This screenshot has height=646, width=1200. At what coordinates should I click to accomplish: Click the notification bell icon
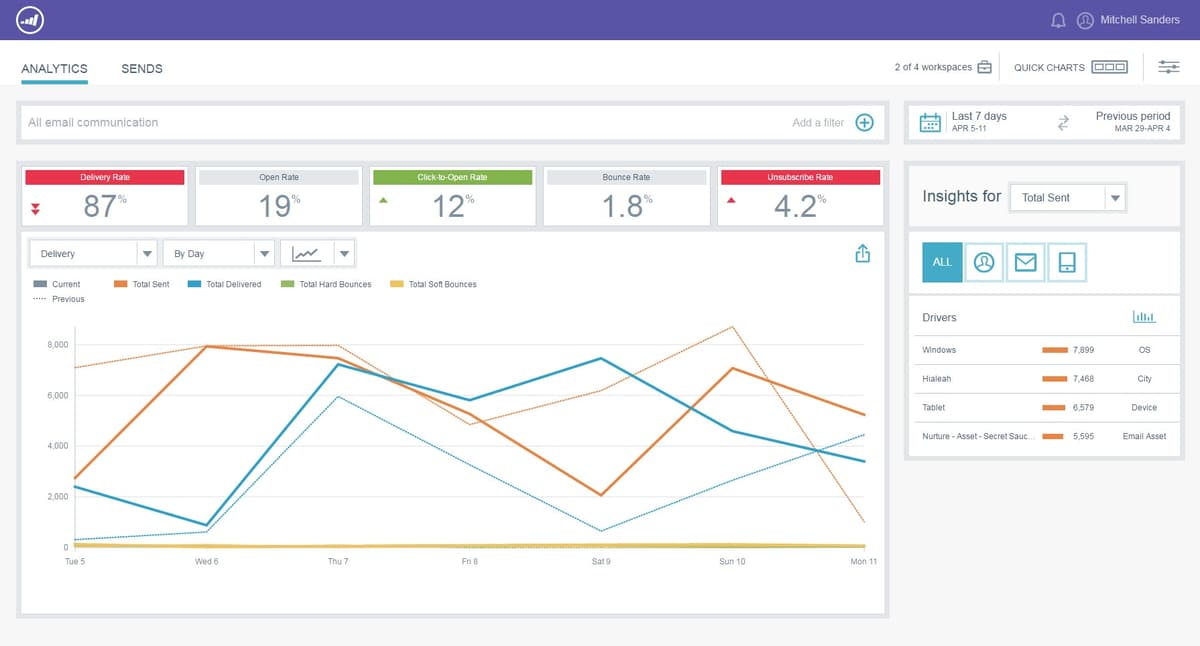(x=1058, y=19)
